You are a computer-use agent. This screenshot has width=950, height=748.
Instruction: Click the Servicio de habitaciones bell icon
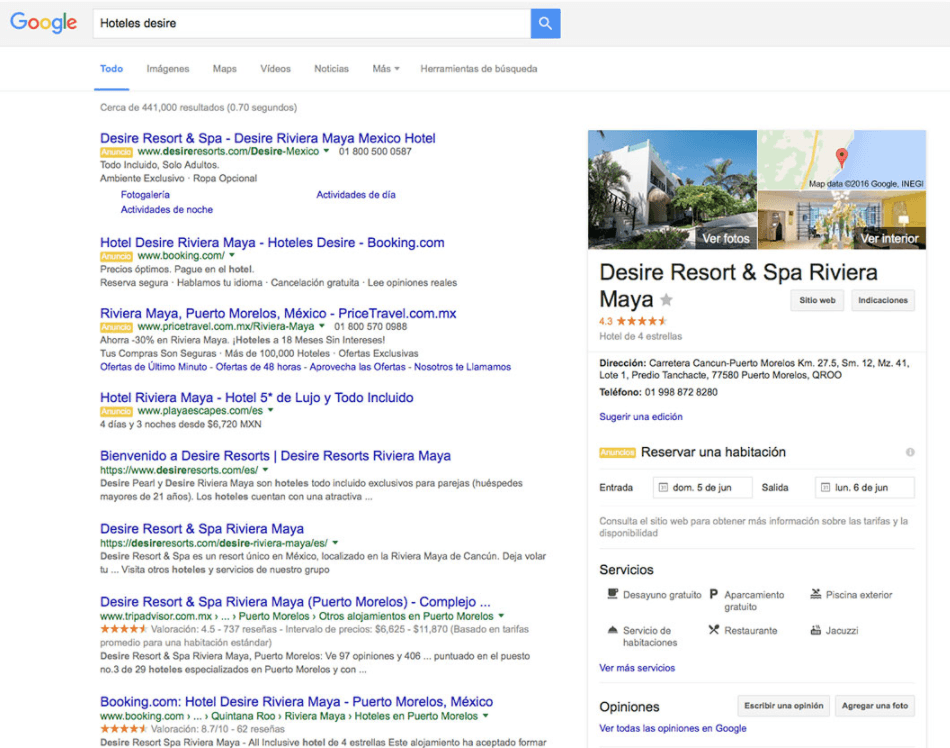[613, 630]
